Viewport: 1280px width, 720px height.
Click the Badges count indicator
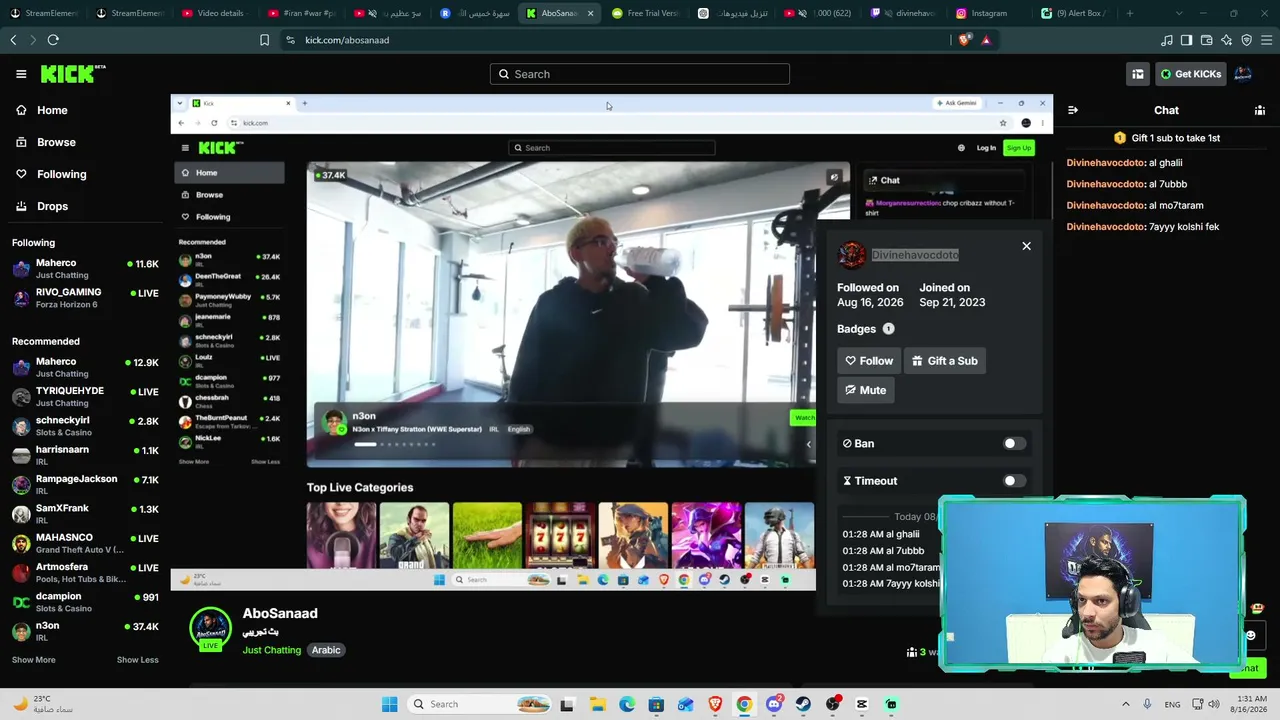pos(888,329)
